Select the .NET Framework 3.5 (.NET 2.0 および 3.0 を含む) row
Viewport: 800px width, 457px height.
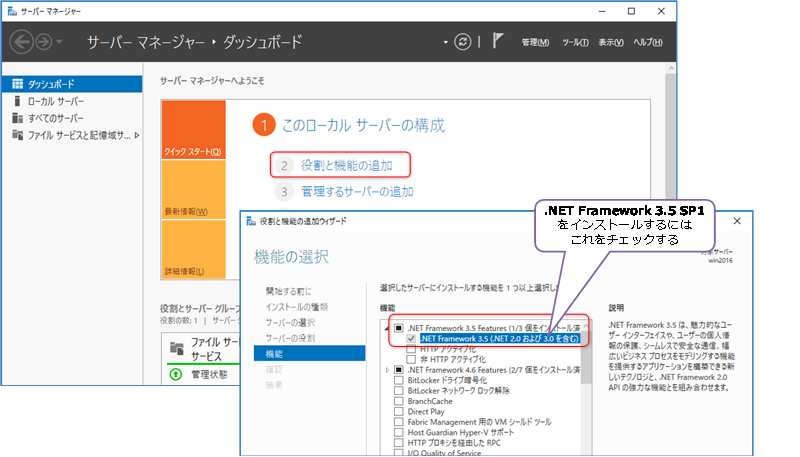pyautogui.click(x=499, y=338)
